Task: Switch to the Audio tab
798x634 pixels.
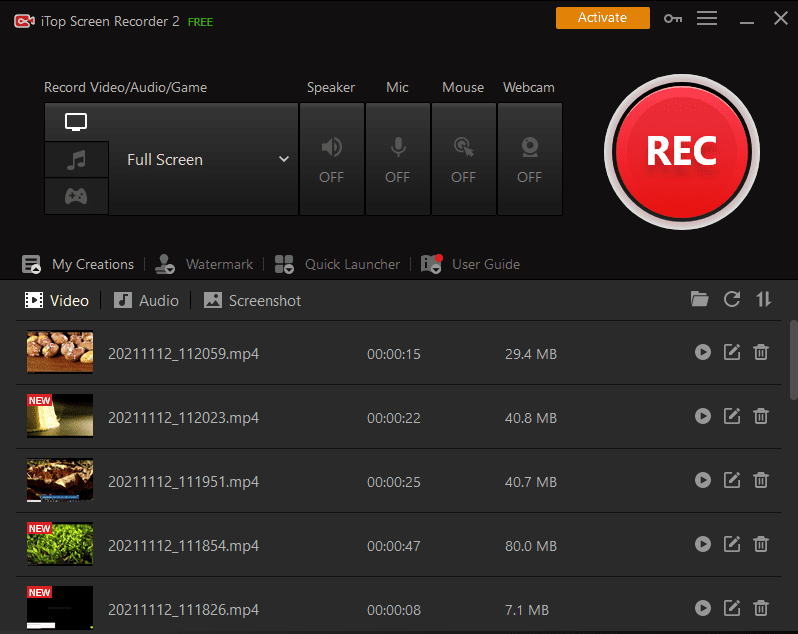Action: [146, 300]
